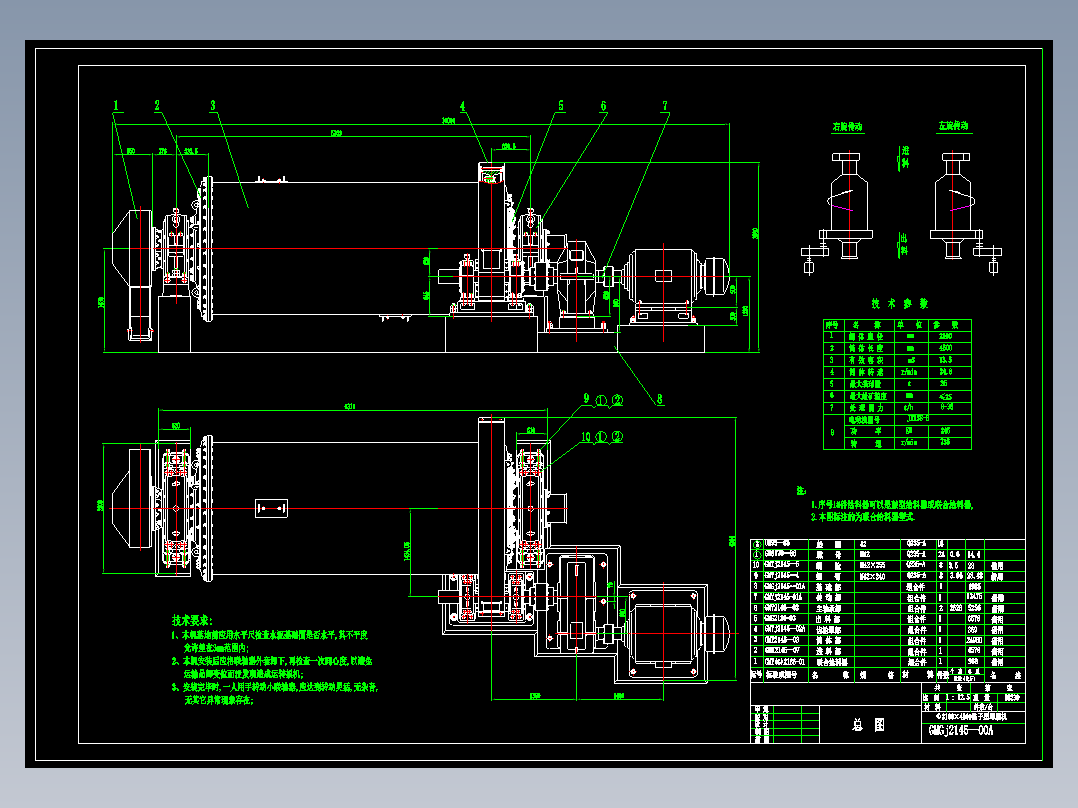The width and height of the screenshot is (1078, 808).
Task: Click balloon number 8 below the motor base
Action: point(660,399)
